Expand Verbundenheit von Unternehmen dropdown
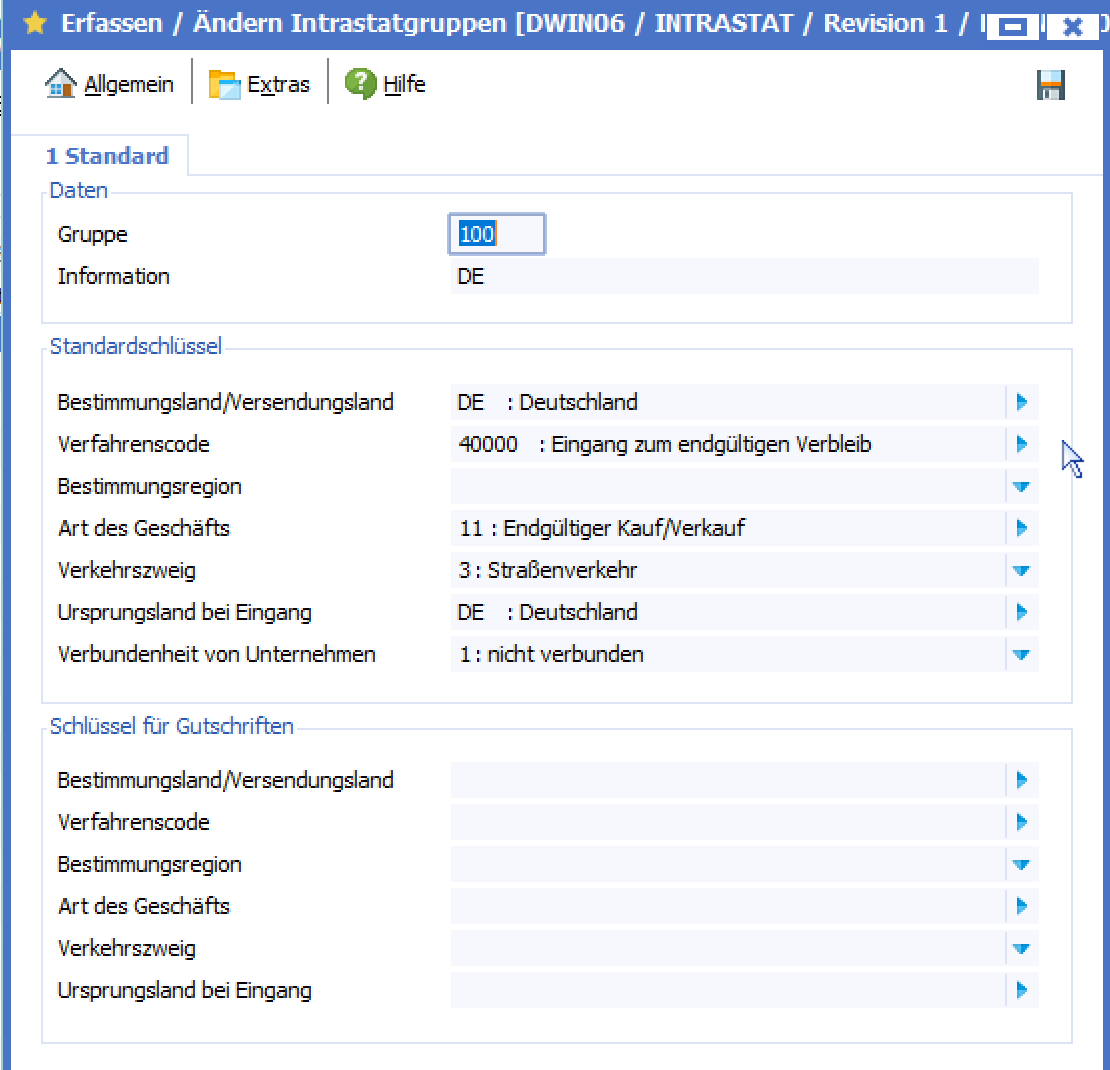Image resolution: width=1110 pixels, height=1070 pixels. tap(1022, 654)
